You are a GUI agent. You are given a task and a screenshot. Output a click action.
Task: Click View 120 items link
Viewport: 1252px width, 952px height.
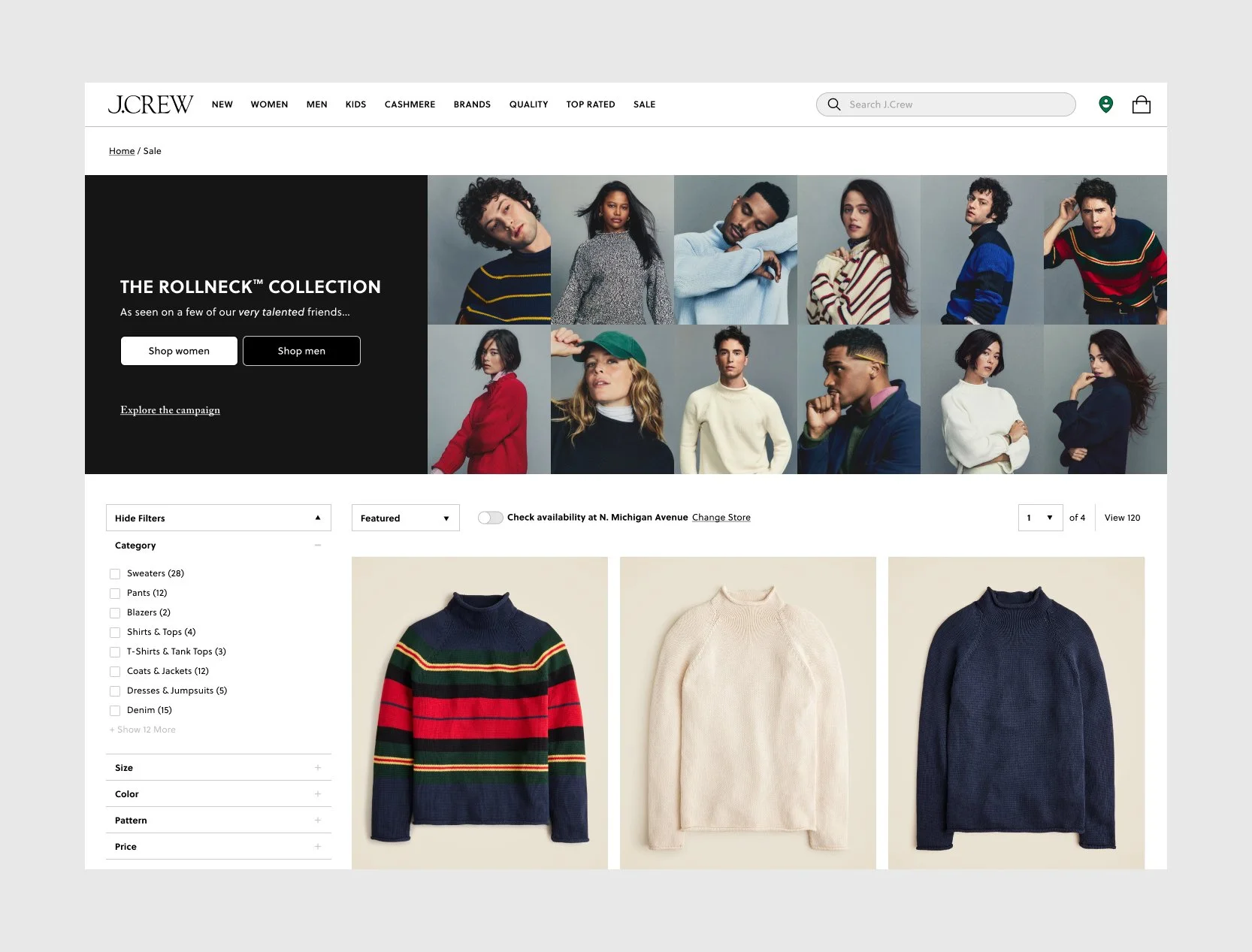click(1122, 518)
